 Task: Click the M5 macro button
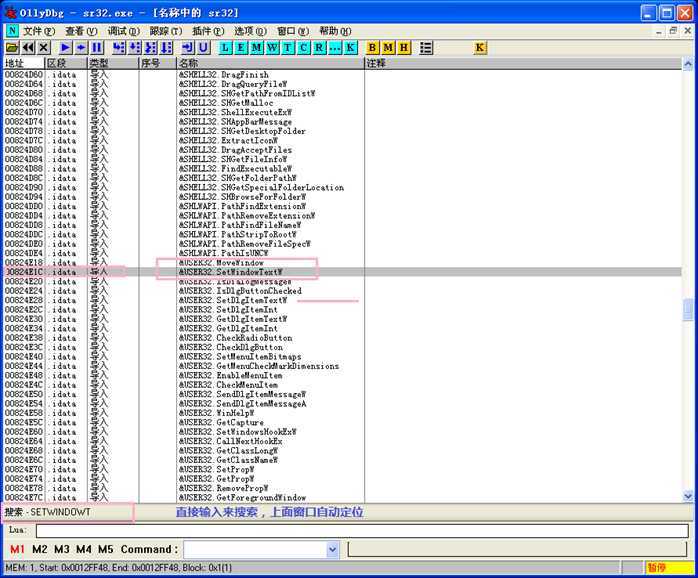pyautogui.click(x=106, y=549)
